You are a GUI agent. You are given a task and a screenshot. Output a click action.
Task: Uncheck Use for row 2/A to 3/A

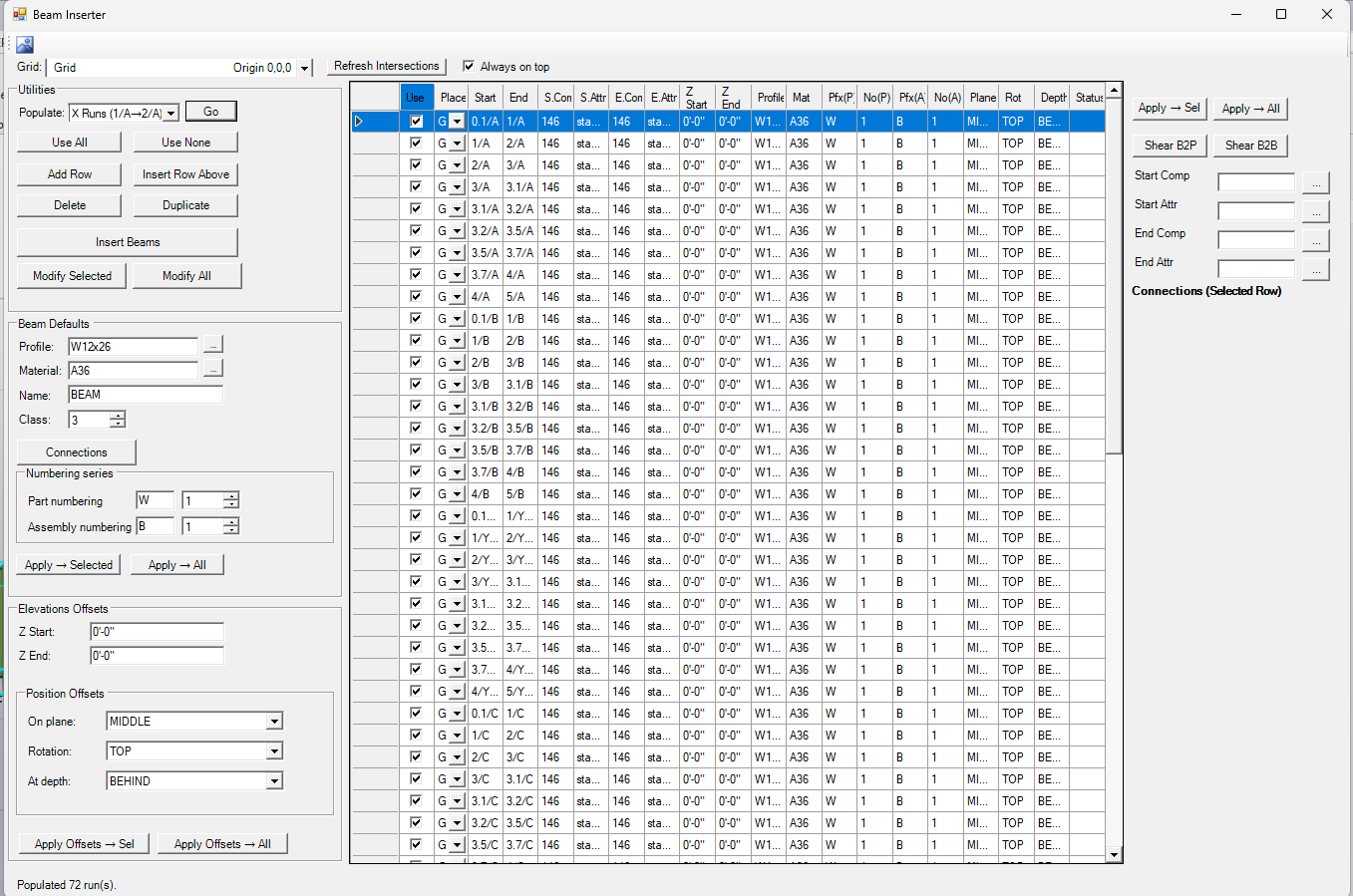[x=417, y=165]
